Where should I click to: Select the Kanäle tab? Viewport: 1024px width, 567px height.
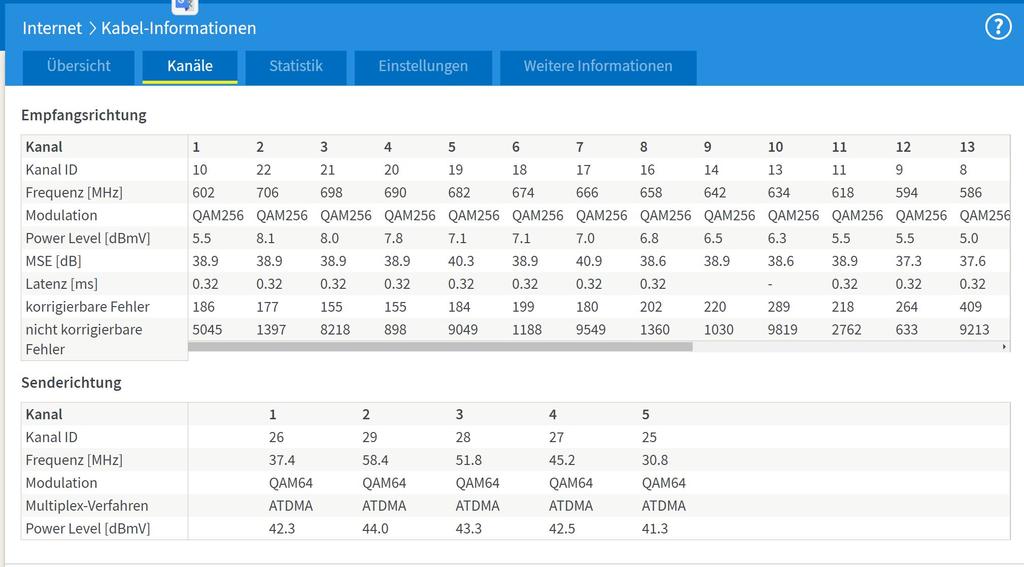click(x=190, y=67)
